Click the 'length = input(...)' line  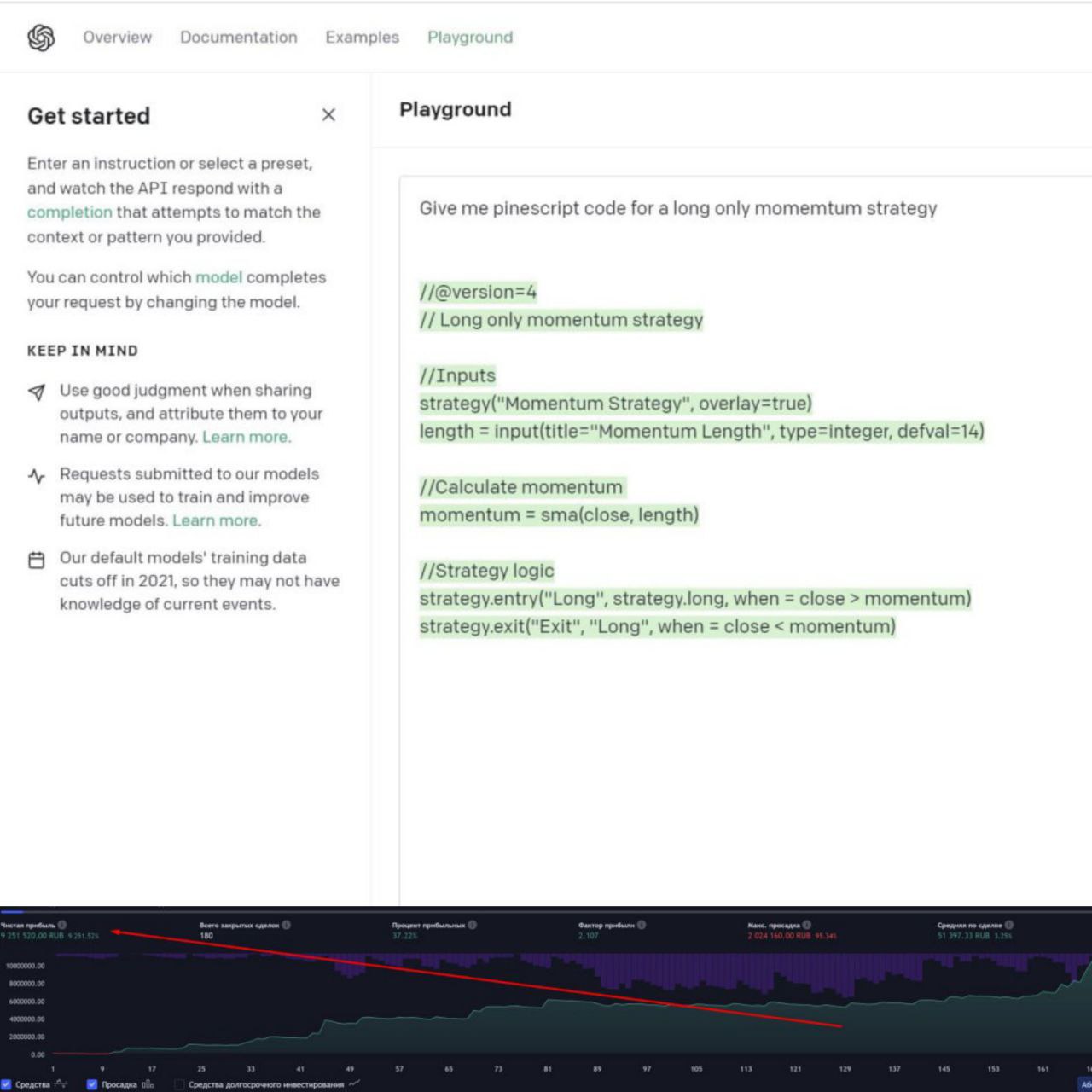(702, 432)
